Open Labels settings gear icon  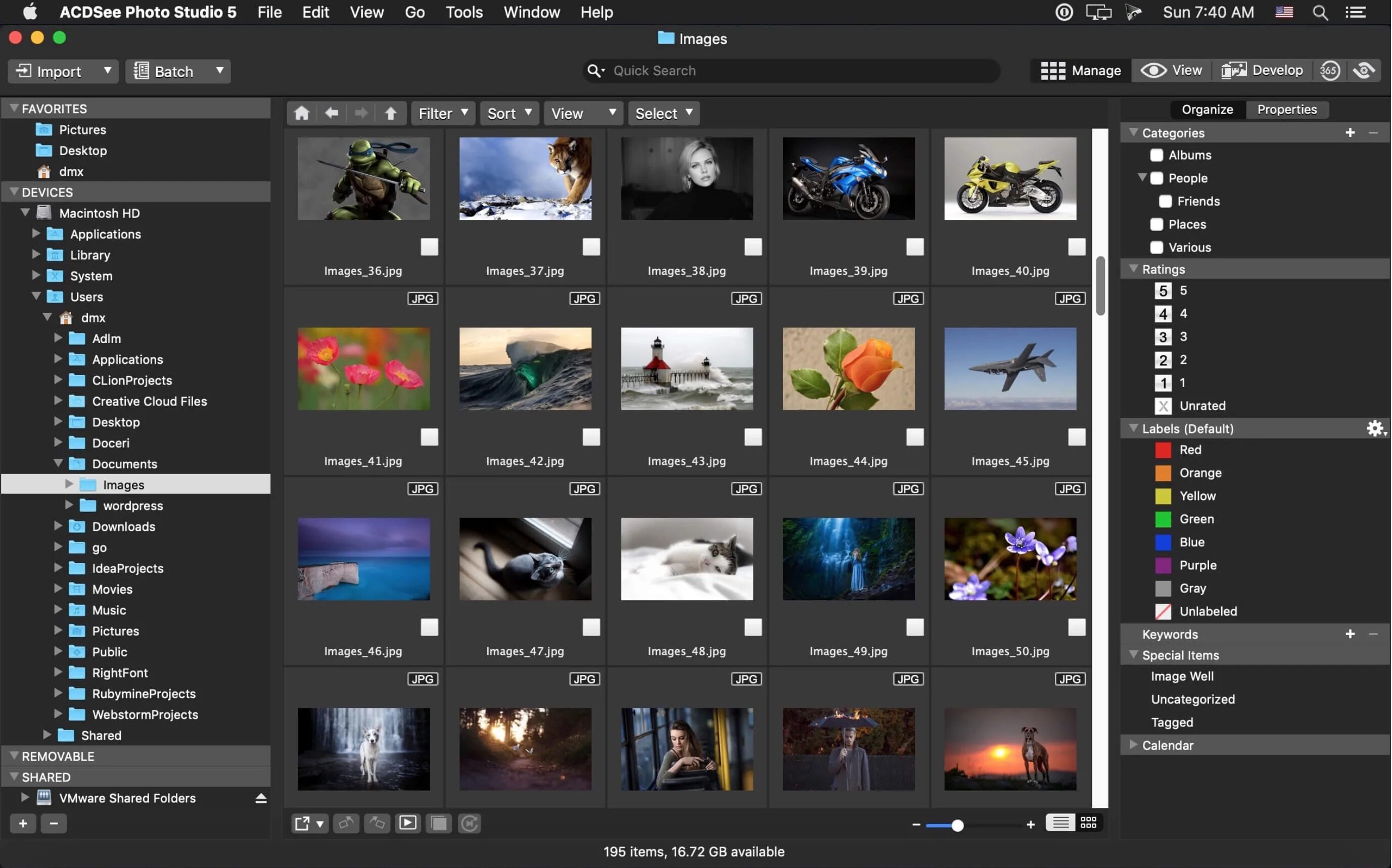click(1375, 428)
